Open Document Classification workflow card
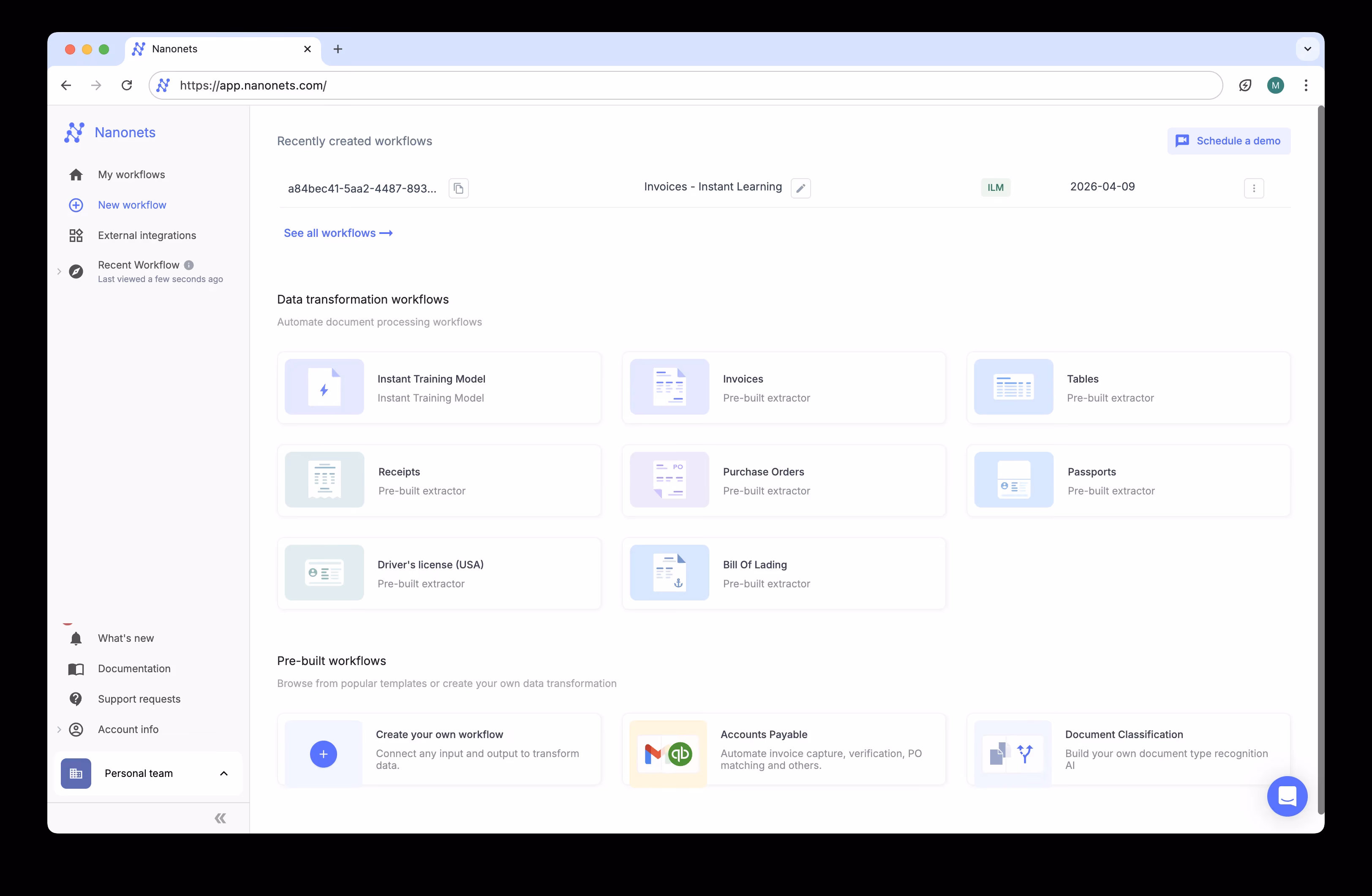This screenshot has height=896, width=1372. [x=1128, y=749]
